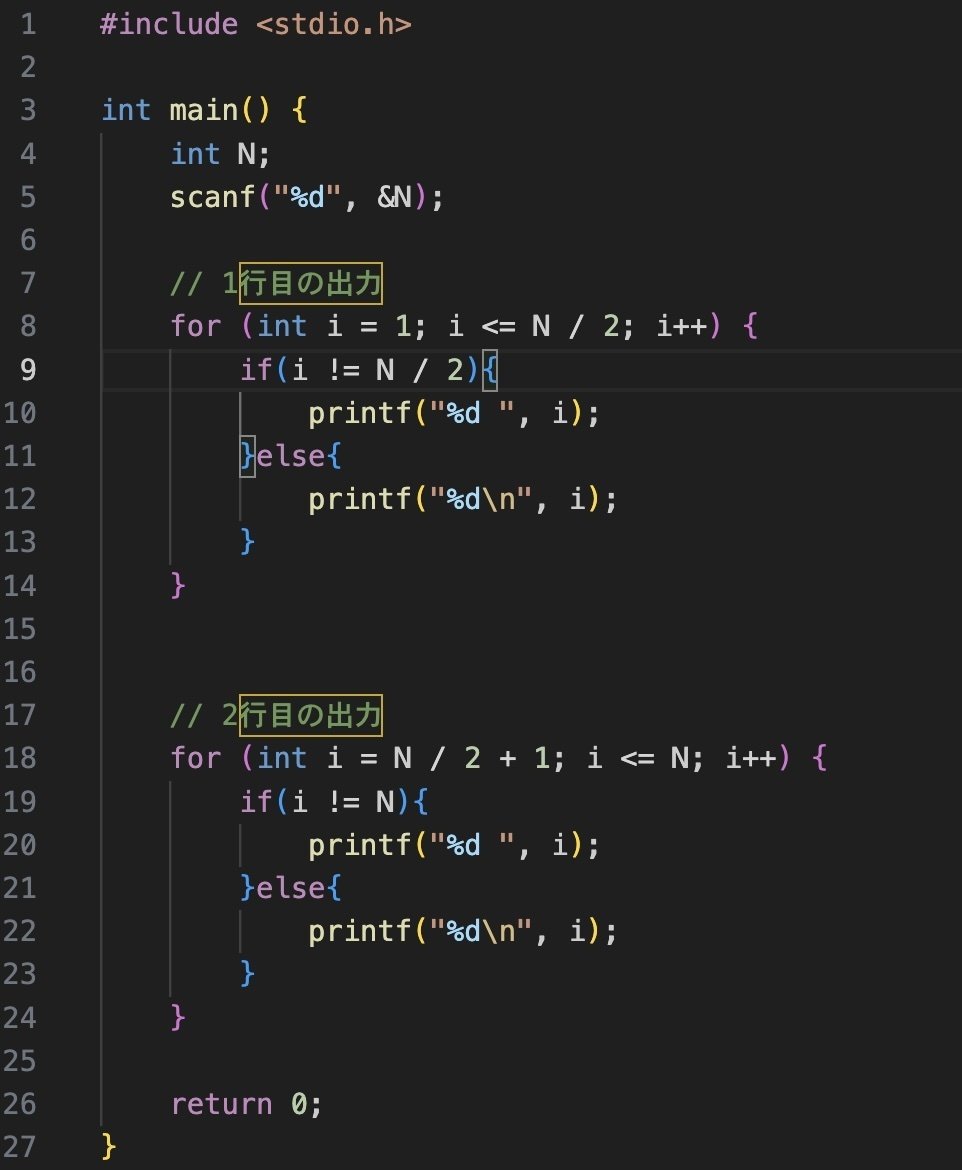The image size is (962, 1170).
Task: Click the scanf("%d", &N); statement
Action: [x=307, y=197]
